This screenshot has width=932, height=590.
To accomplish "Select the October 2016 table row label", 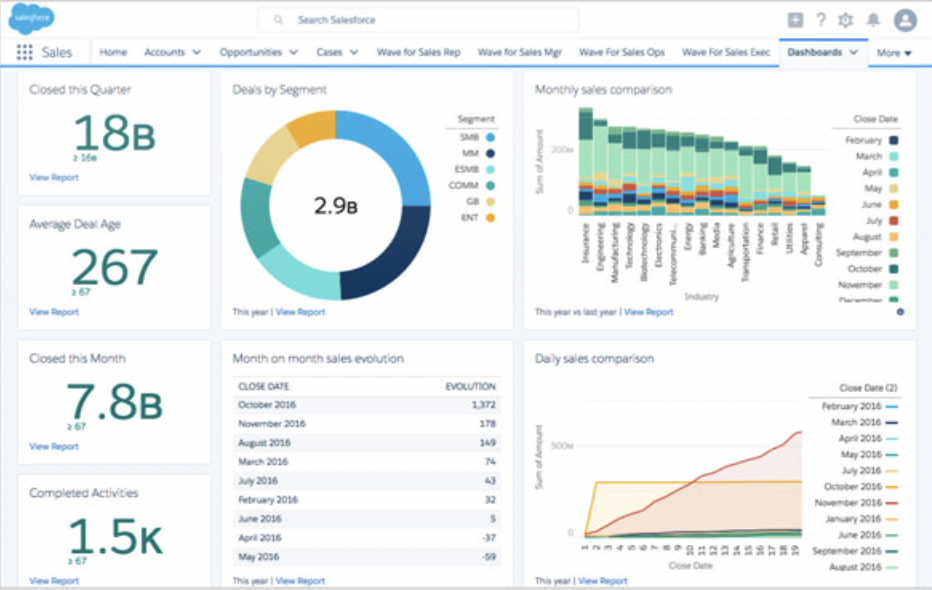I will (x=267, y=405).
